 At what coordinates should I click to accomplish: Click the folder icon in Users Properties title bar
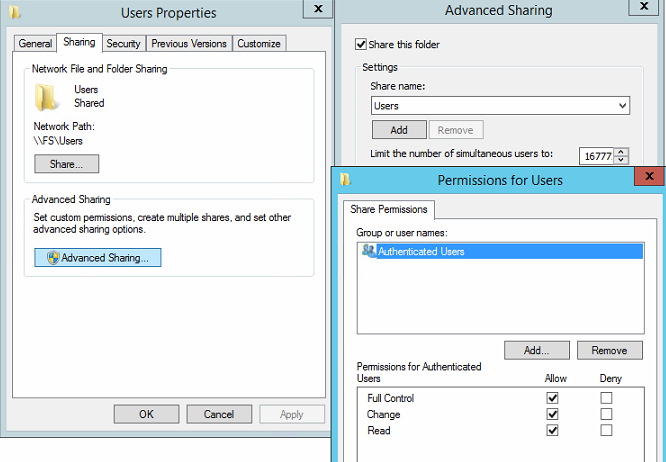point(14,12)
